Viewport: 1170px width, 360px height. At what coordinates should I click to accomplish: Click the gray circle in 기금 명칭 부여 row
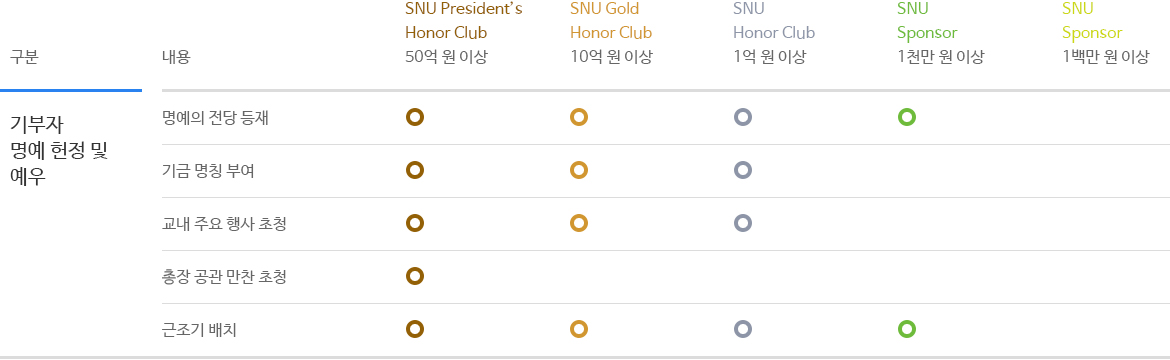742,170
